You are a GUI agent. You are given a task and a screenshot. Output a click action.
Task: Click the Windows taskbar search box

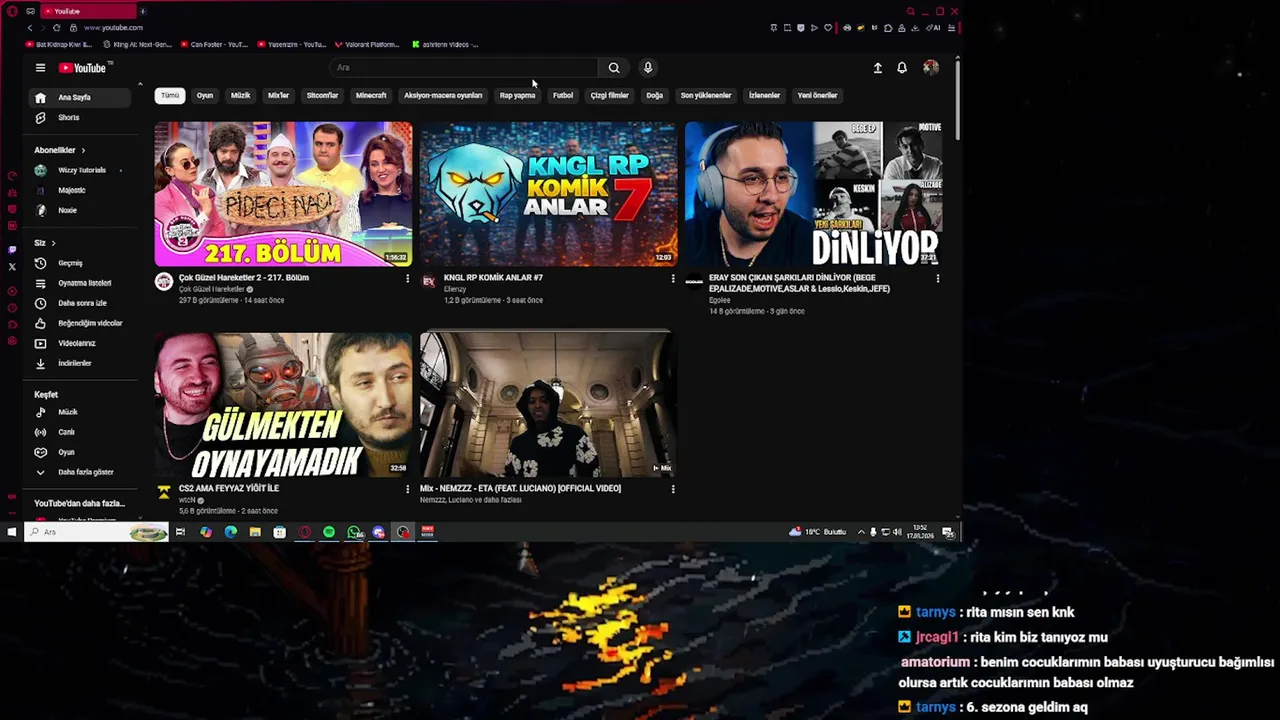point(96,532)
